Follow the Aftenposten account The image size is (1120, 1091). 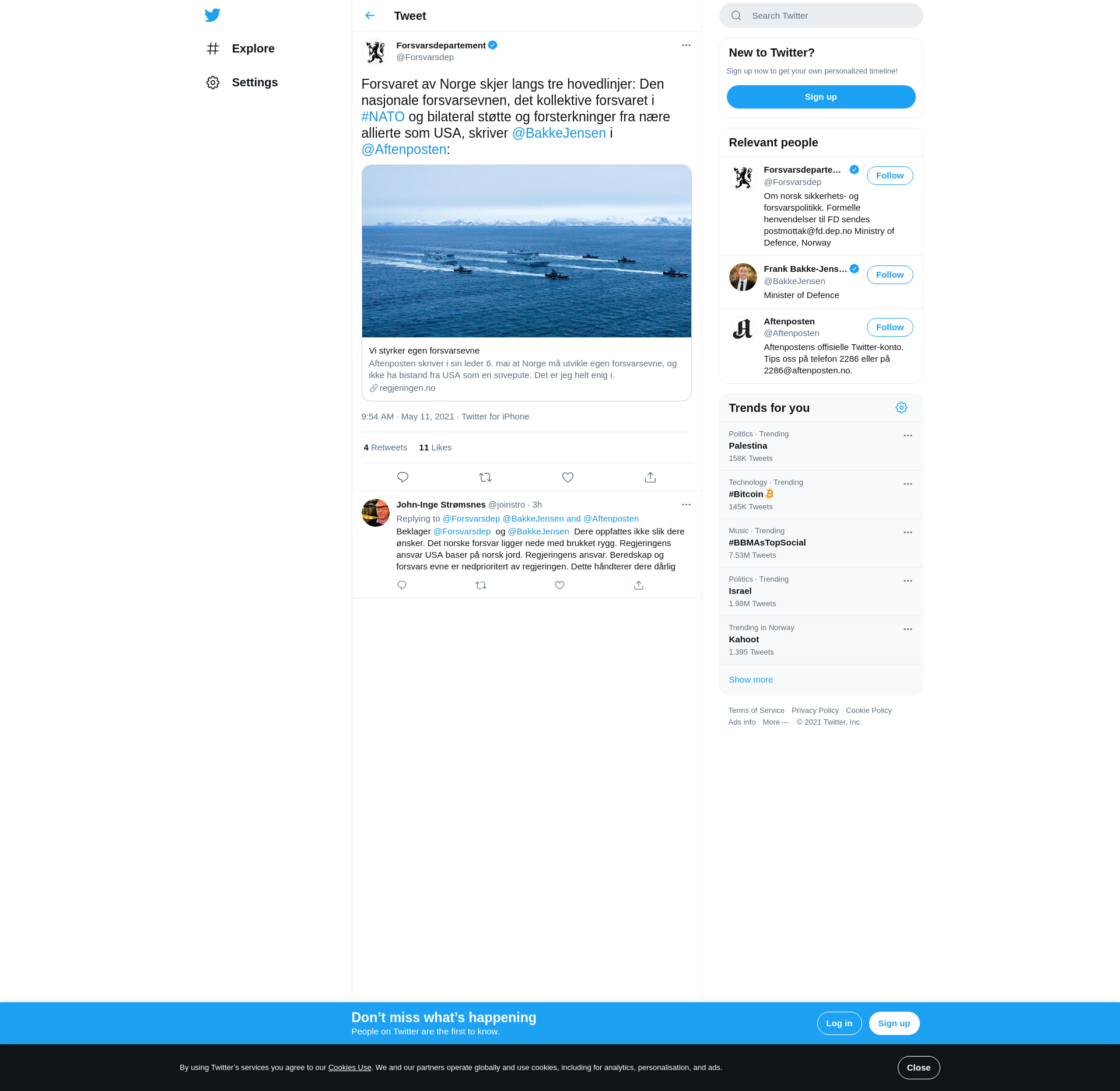890,327
